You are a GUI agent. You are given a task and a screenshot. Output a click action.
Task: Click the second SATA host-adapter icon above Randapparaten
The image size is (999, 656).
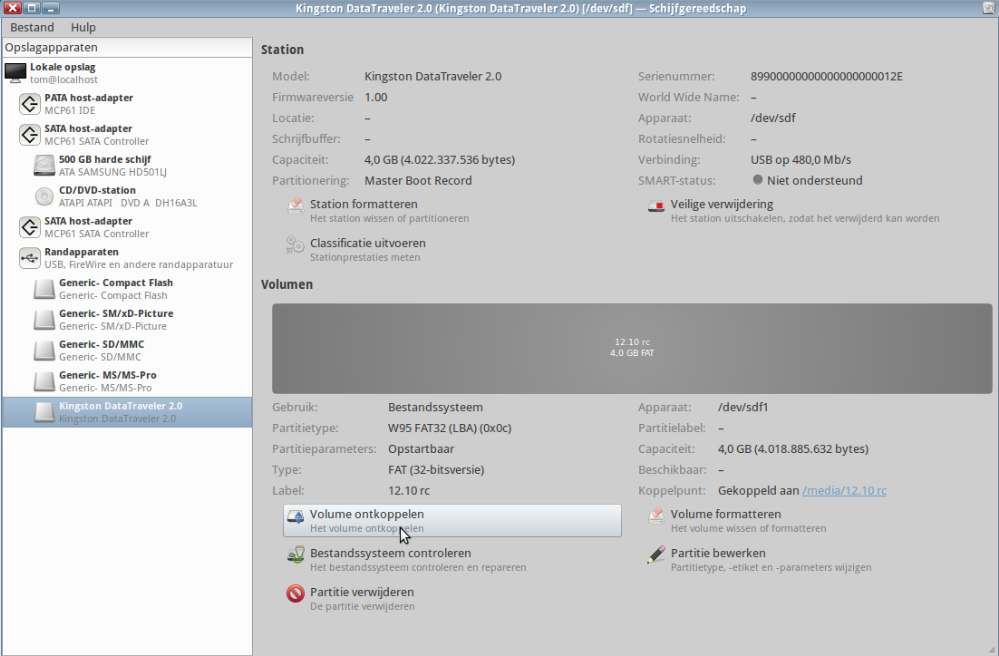[29, 227]
